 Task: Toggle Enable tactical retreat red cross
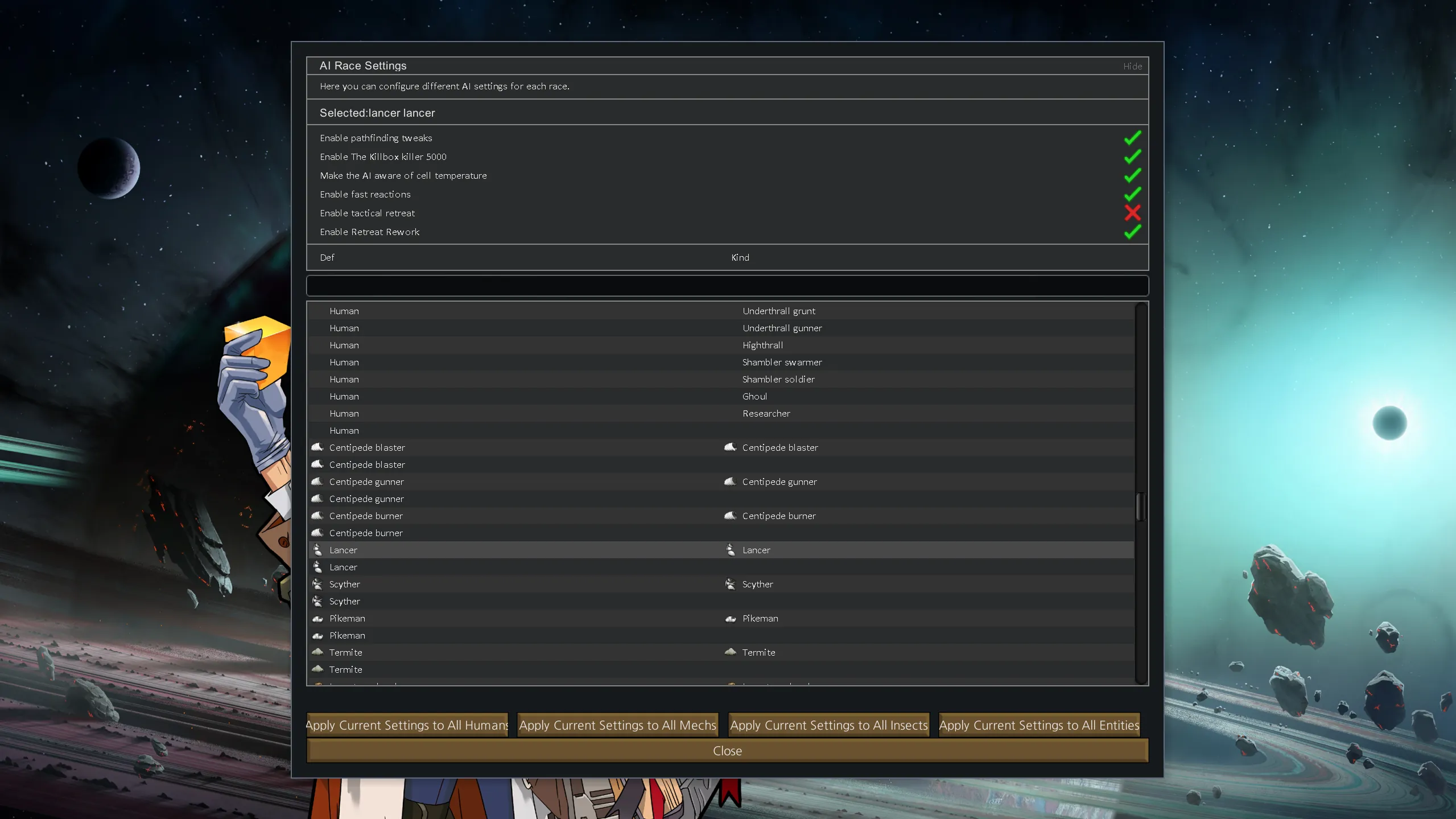pyautogui.click(x=1132, y=213)
